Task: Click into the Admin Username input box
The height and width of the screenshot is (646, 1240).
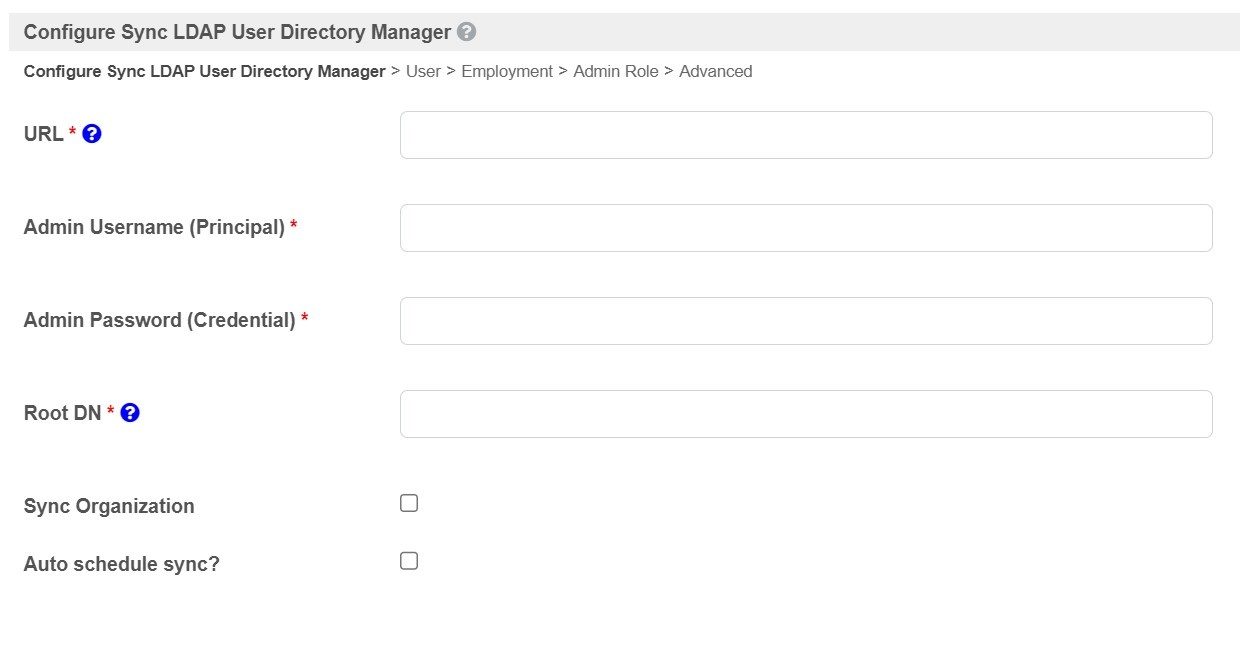Action: tap(806, 228)
